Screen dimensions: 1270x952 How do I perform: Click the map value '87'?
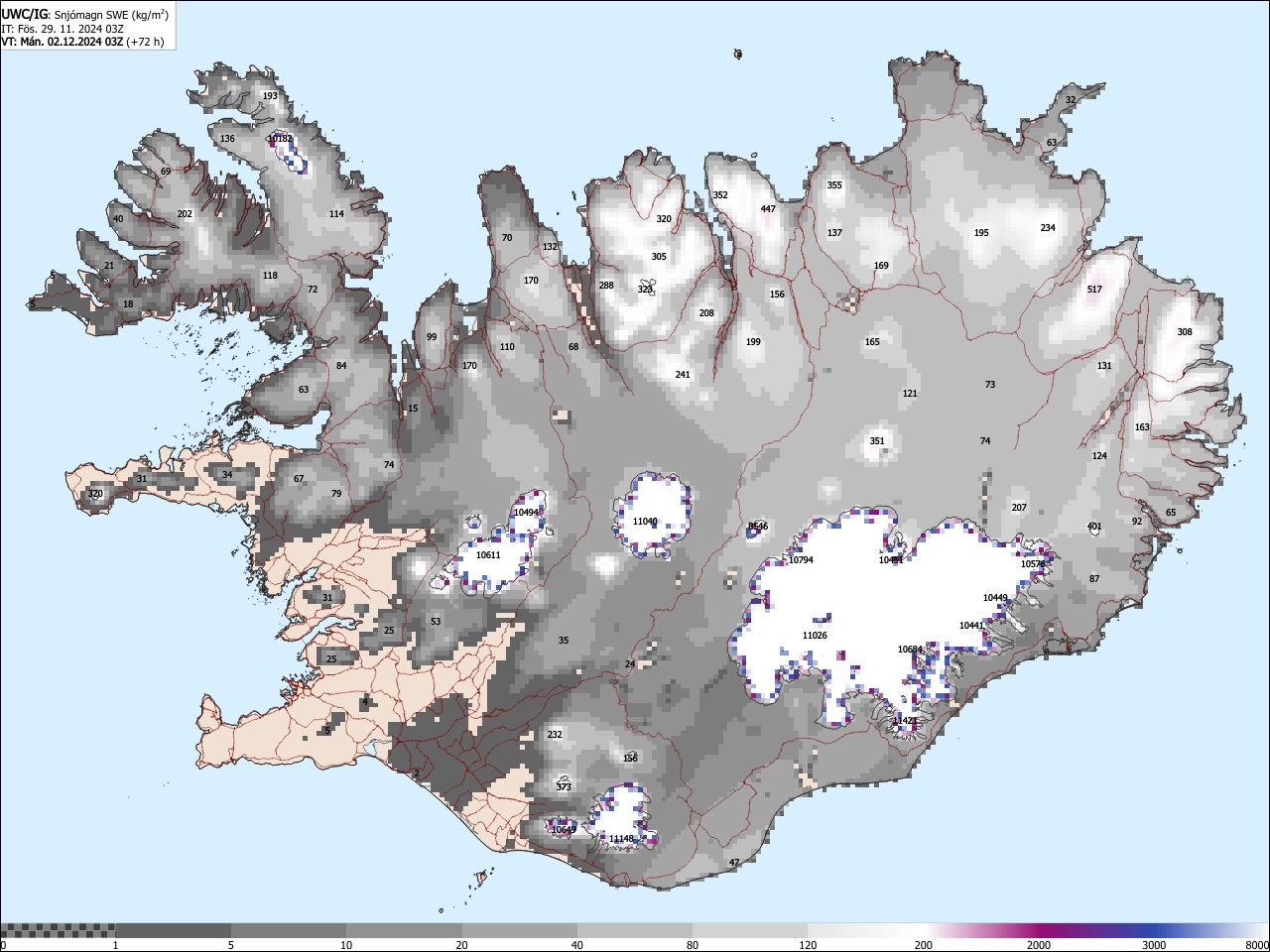tap(1094, 579)
